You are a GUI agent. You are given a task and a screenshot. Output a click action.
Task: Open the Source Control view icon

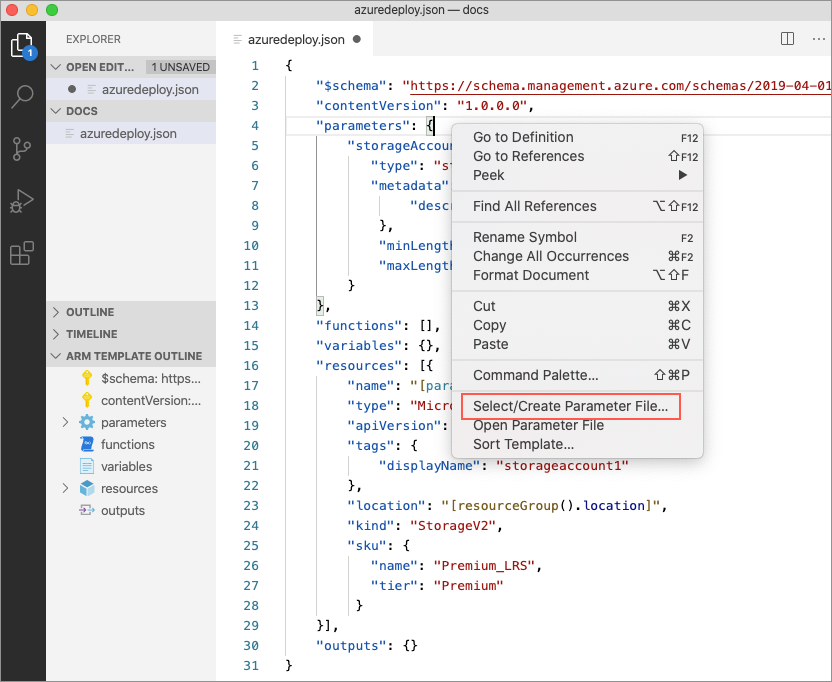(x=22, y=149)
